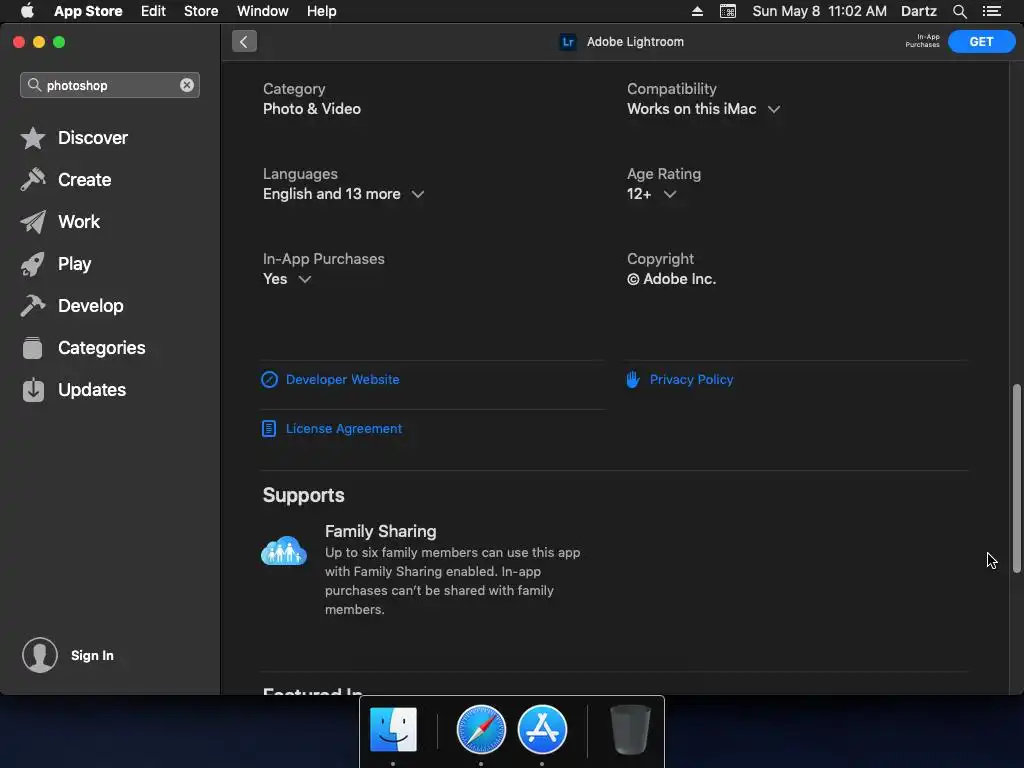Screen dimensions: 1024x768
Task: Click the magnifying glass in search field
Action: 34,85
